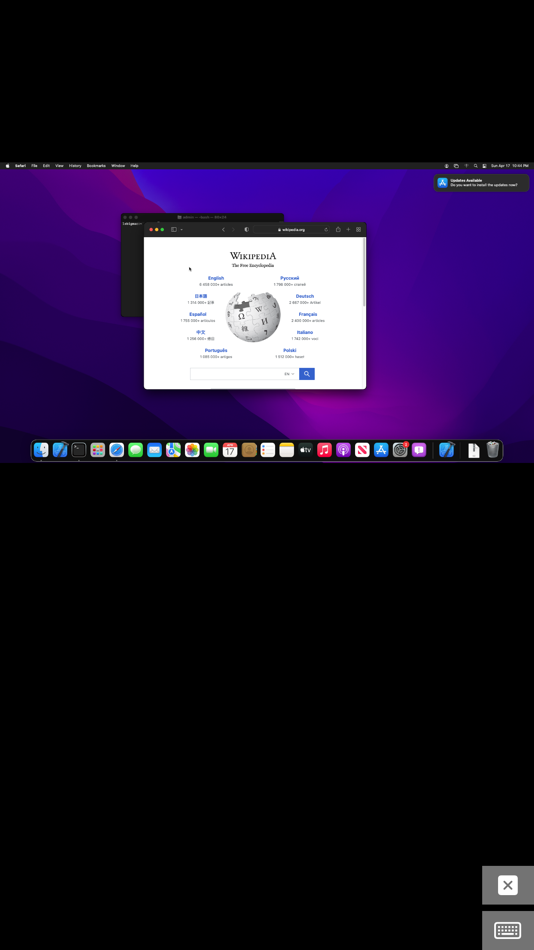Open Photos from the Dock
The height and width of the screenshot is (950, 534).
(x=192, y=450)
